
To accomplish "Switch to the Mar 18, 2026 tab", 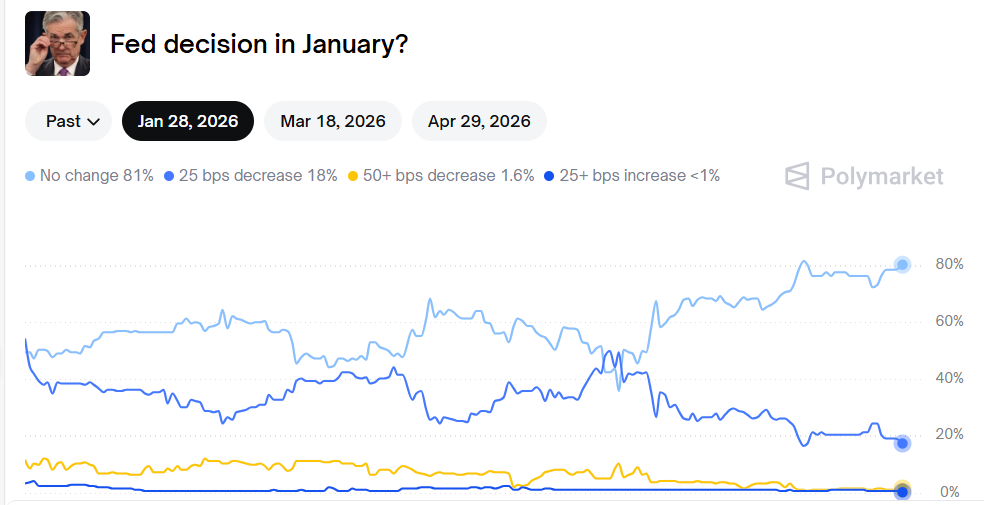I will pyautogui.click(x=333, y=121).
